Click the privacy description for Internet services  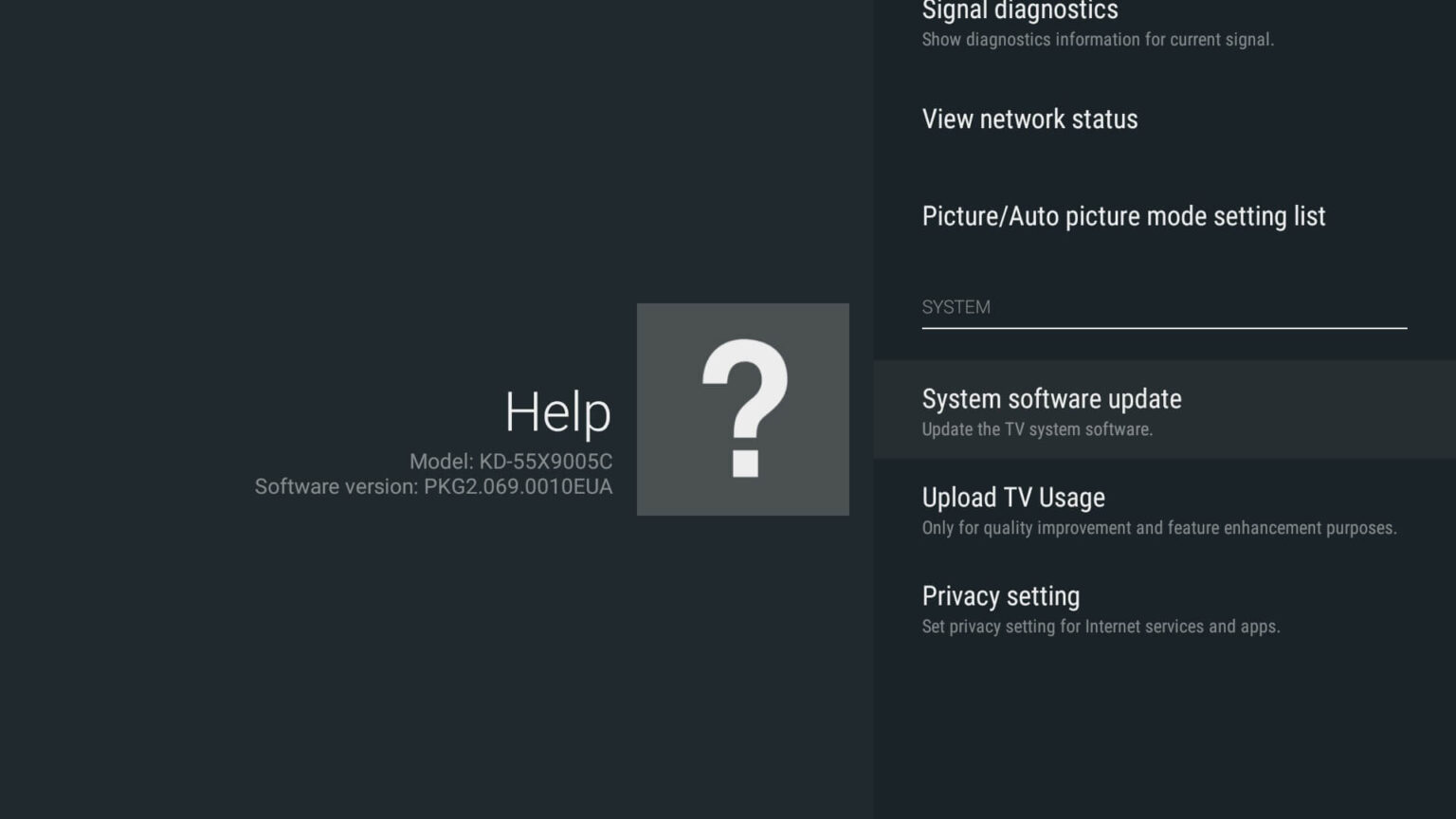click(x=1101, y=627)
